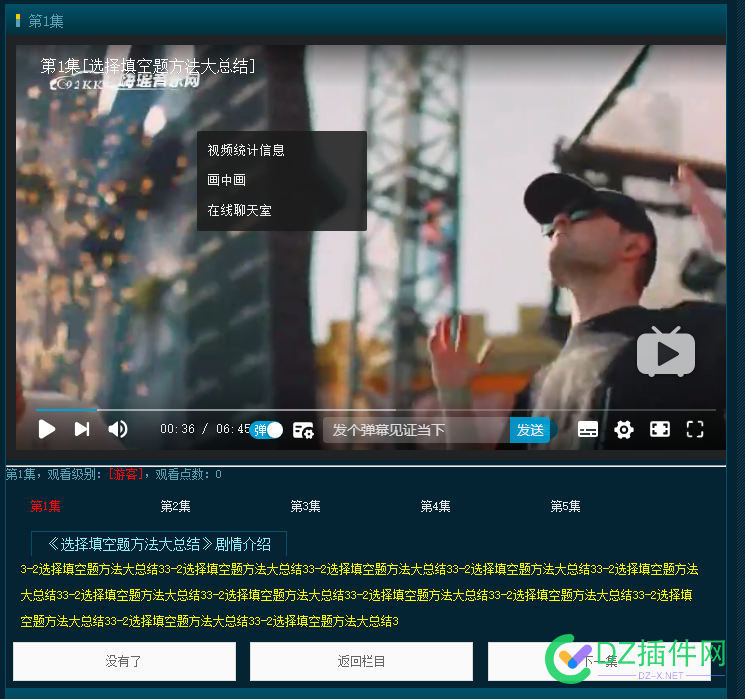Click the large TV play icon
Viewport: 745px width, 699px height.
point(666,352)
